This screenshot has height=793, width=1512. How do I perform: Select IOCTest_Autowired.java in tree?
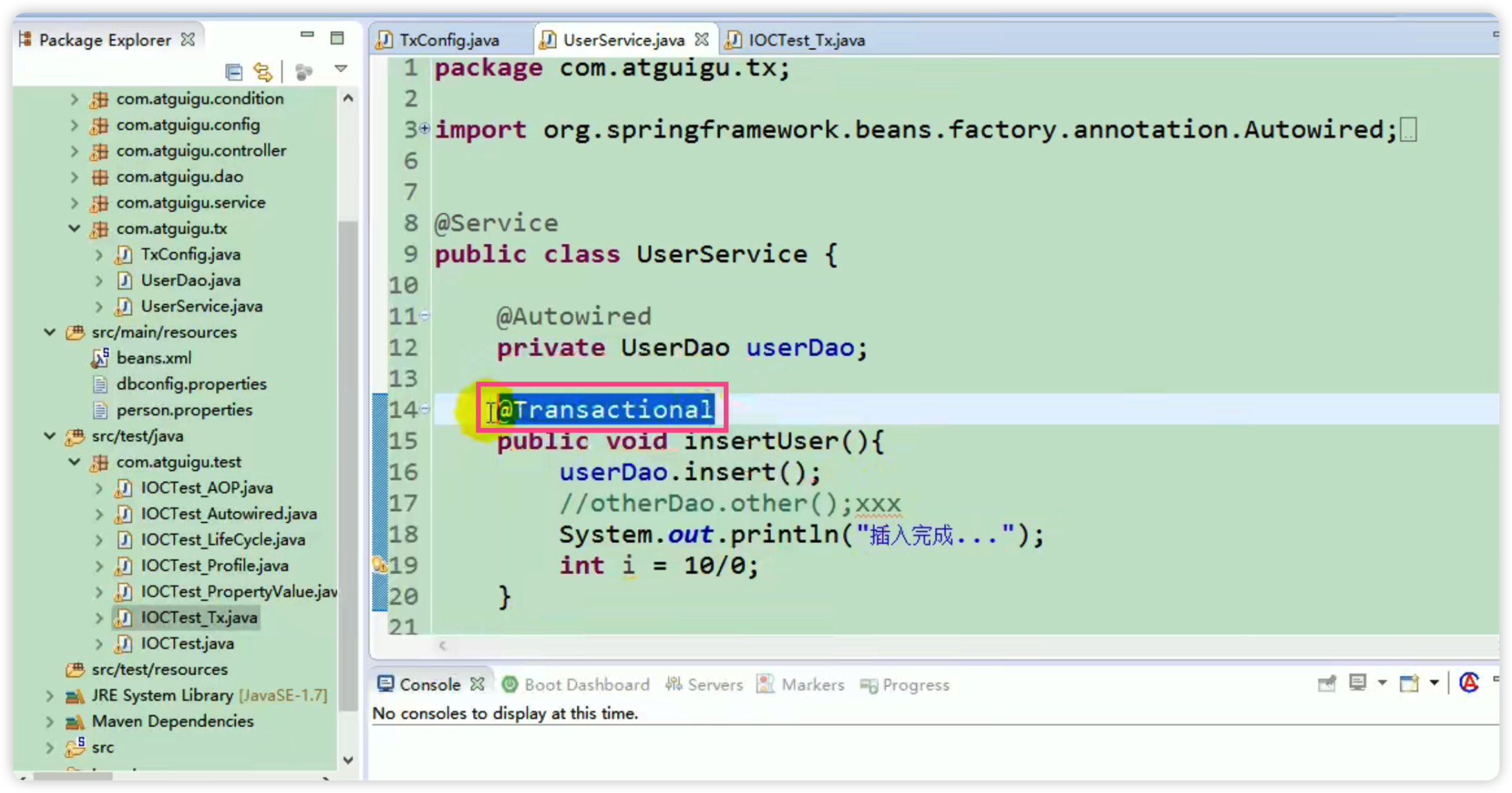[x=229, y=514]
